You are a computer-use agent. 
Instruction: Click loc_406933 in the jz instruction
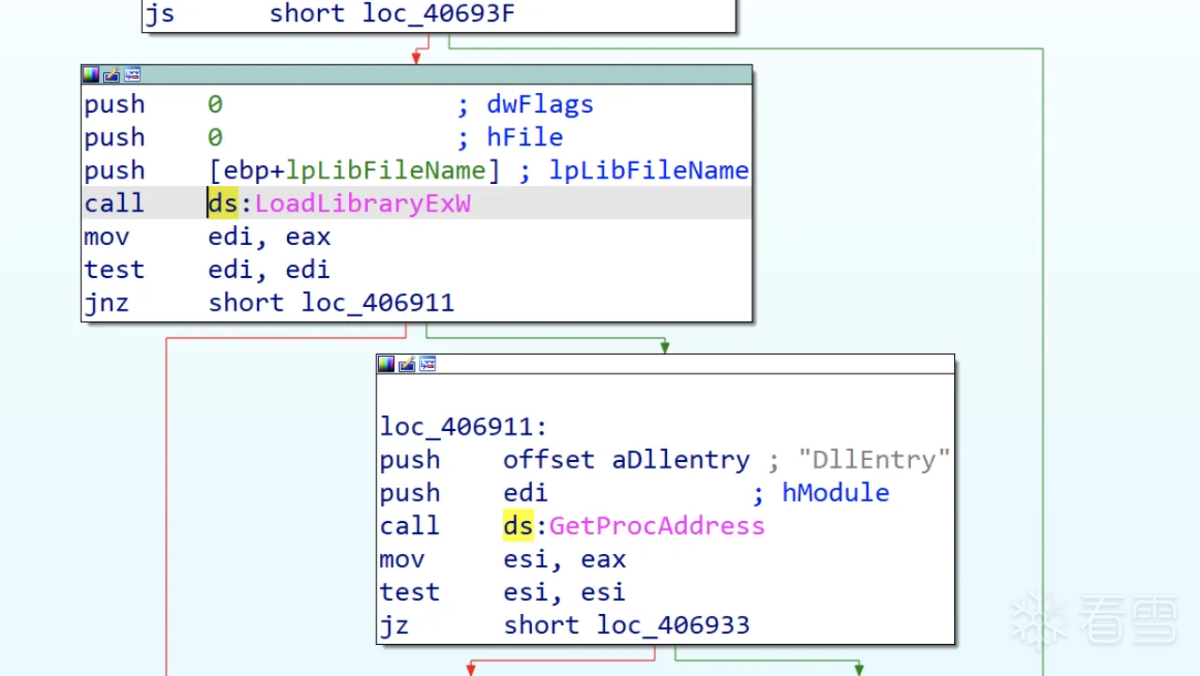[x=674, y=626]
